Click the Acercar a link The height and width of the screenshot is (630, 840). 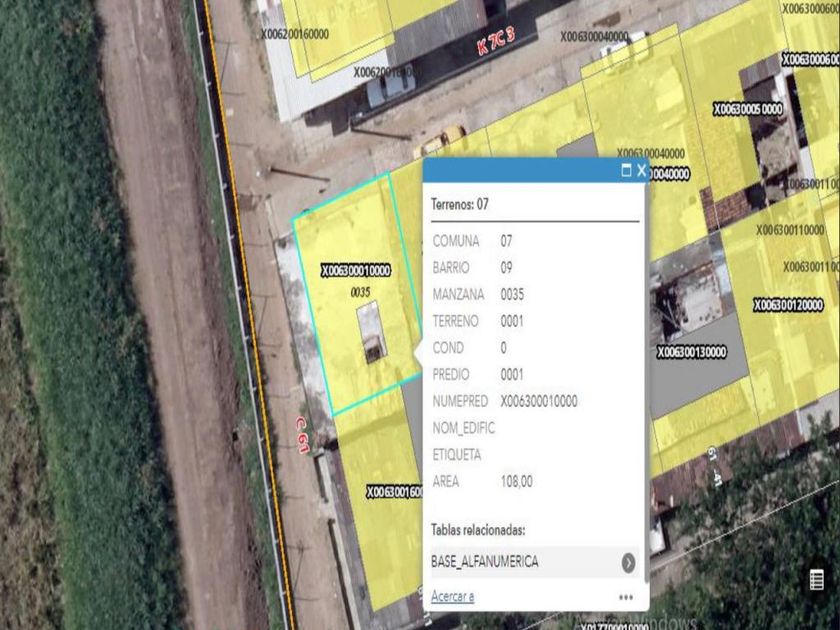(453, 596)
